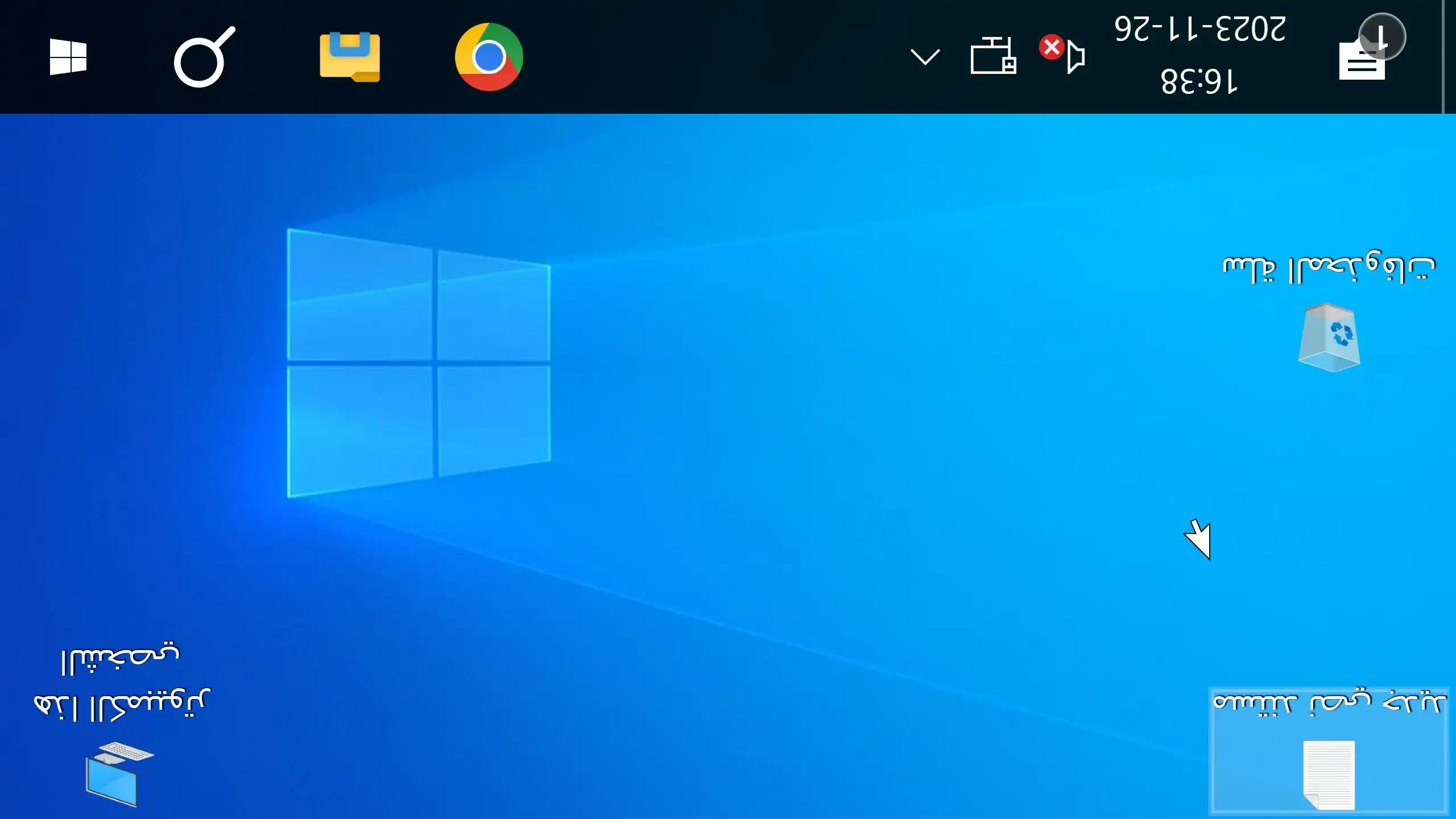Screen dimensions: 1456x819
Task: Click the text document's Arabic name label
Action: 1329,703
